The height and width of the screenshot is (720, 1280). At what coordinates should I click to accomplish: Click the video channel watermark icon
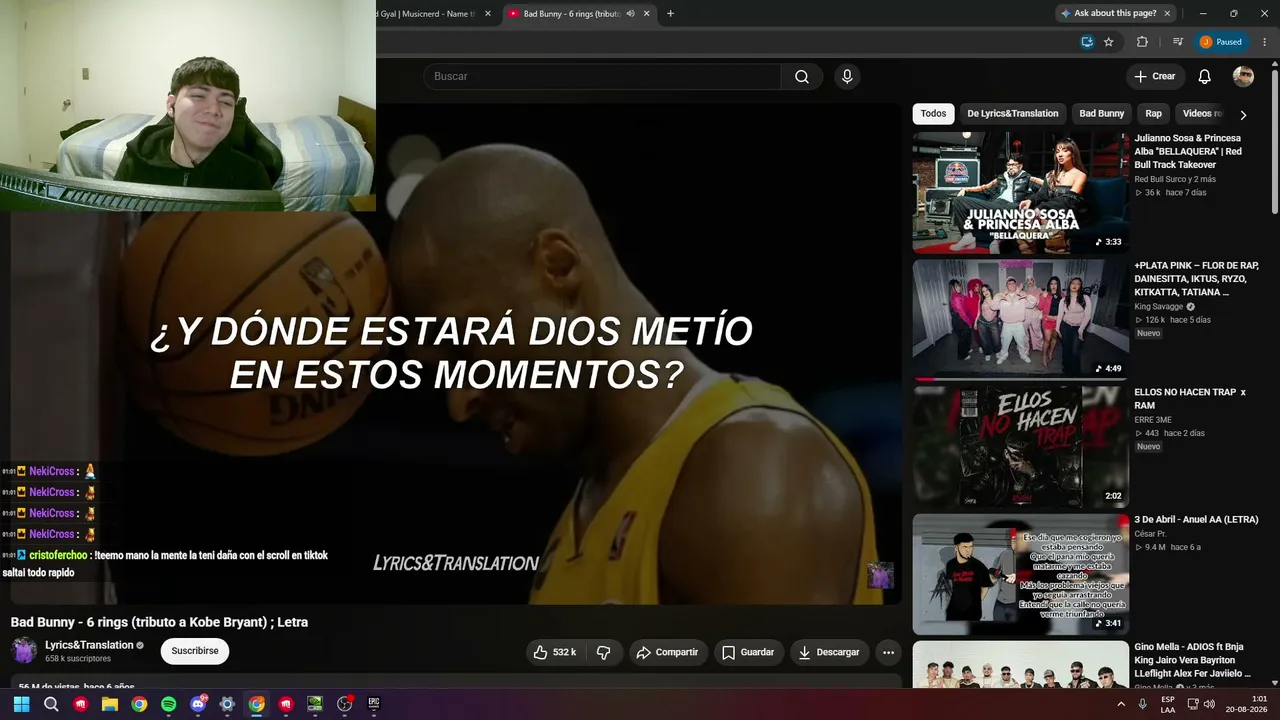(x=880, y=575)
